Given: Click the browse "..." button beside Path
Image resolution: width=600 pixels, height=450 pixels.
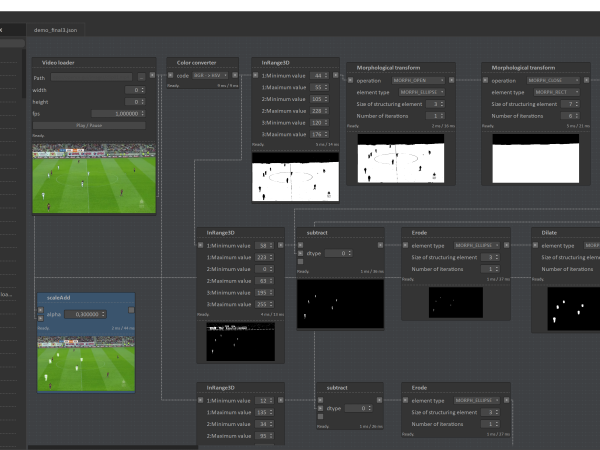Looking at the screenshot, I should pyautogui.click(x=141, y=76).
